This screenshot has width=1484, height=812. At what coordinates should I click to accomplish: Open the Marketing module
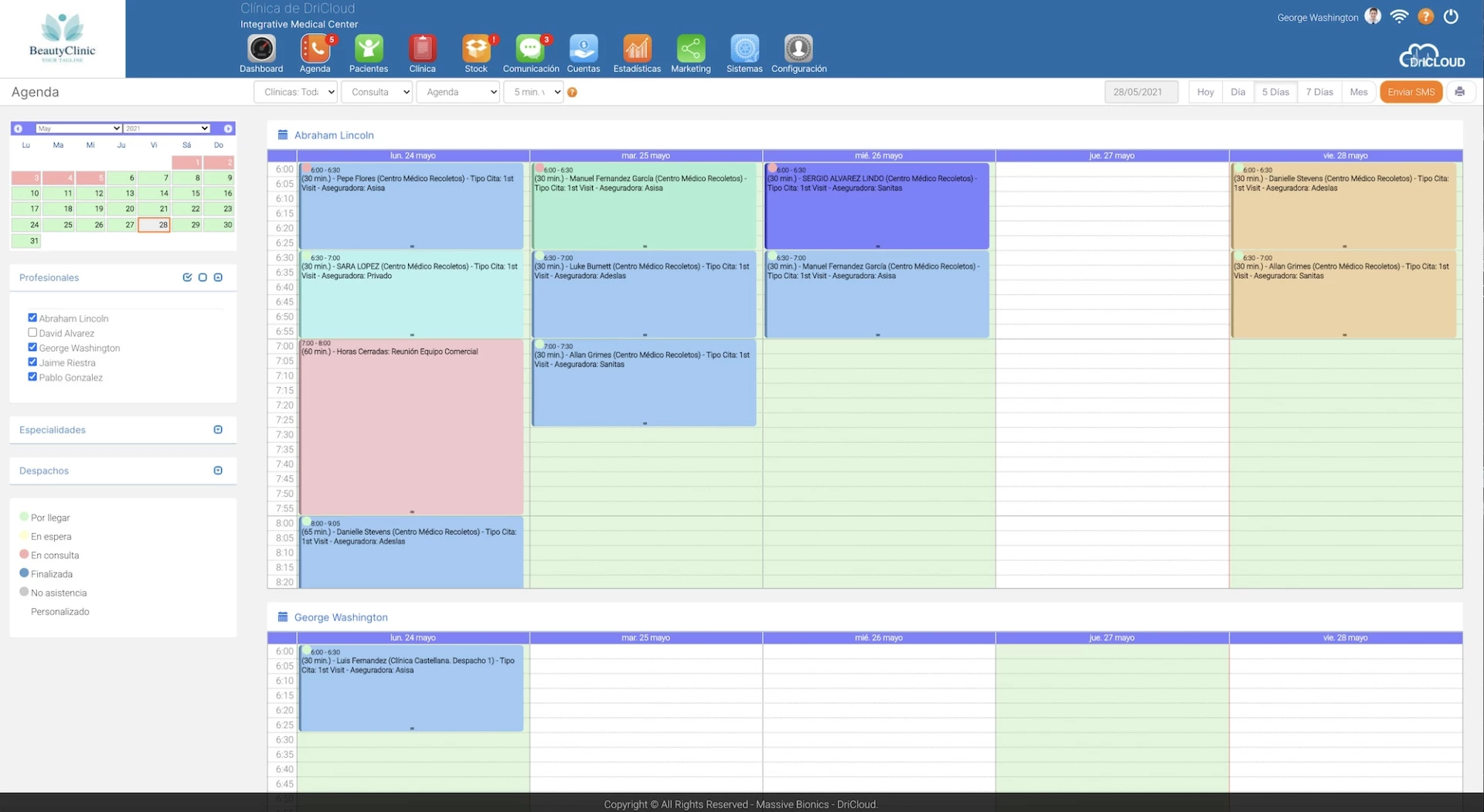(x=690, y=48)
